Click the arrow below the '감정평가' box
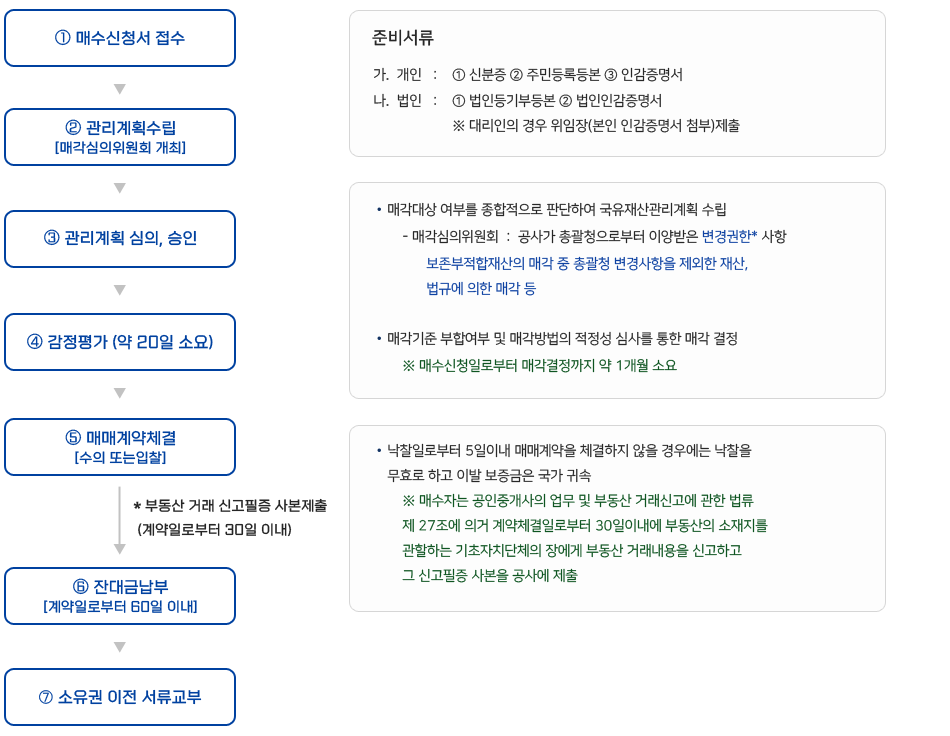The height and width of the screenshot is (736, 950). pyautogui.click(x=120, y=393)
